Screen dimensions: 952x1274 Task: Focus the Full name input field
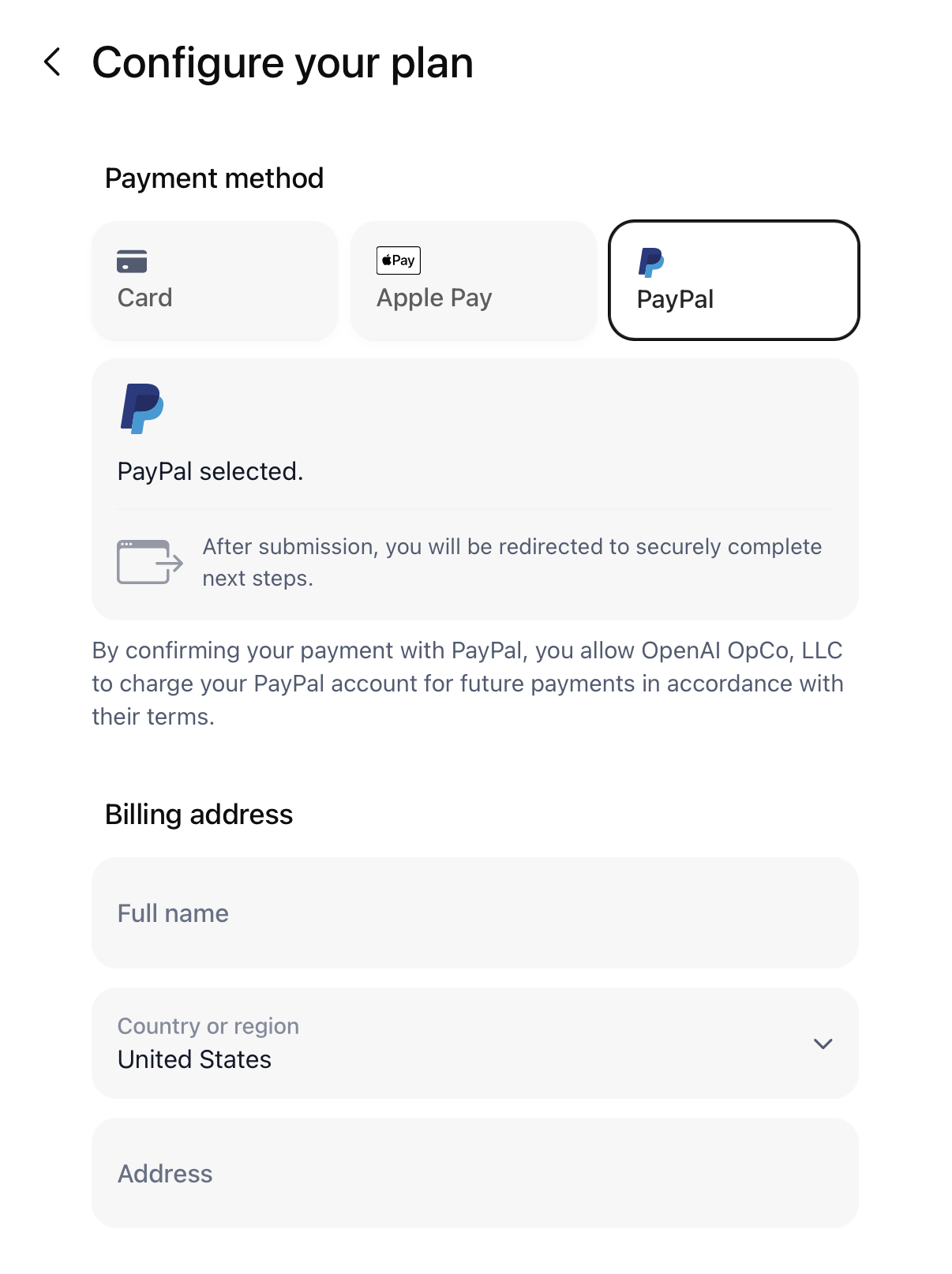click(x=475, y=913)
